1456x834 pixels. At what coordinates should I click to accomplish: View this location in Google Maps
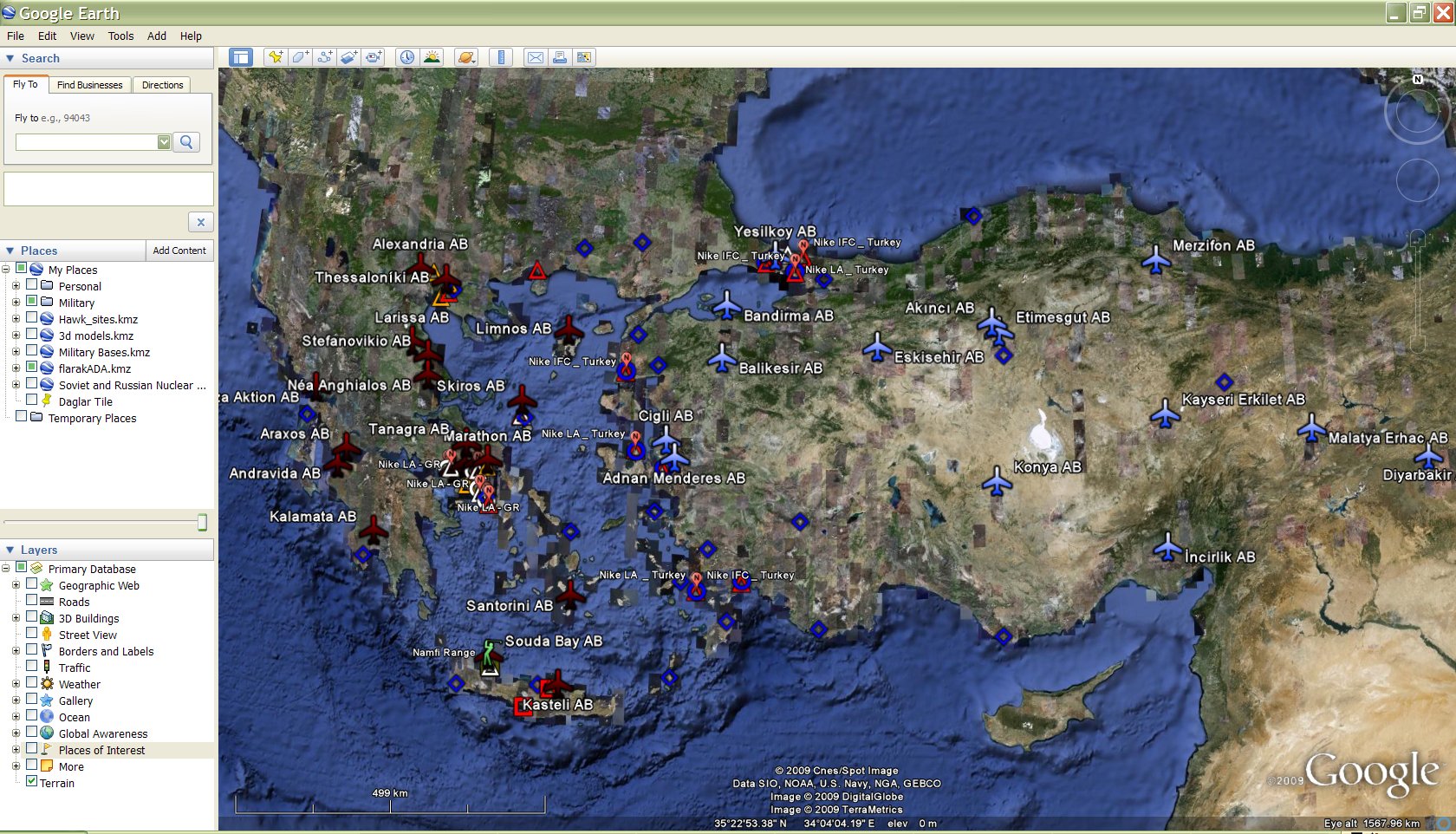(584, 57)
